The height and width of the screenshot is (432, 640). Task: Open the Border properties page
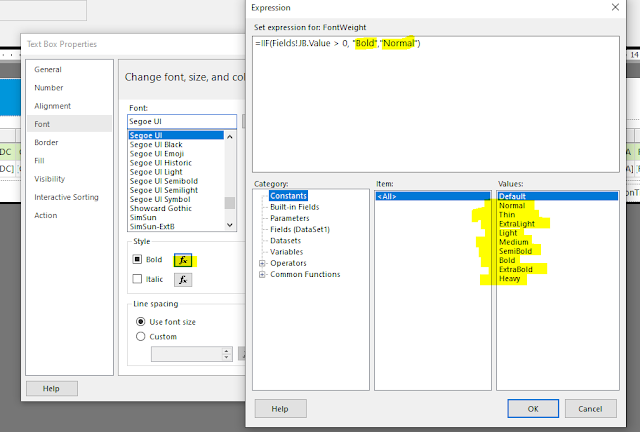point(46,143)
